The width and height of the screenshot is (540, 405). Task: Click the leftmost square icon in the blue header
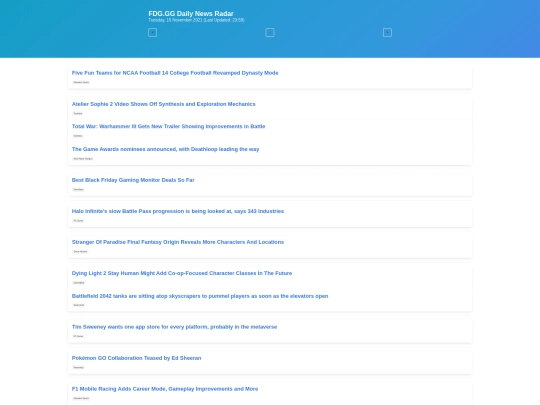point(153,32)
